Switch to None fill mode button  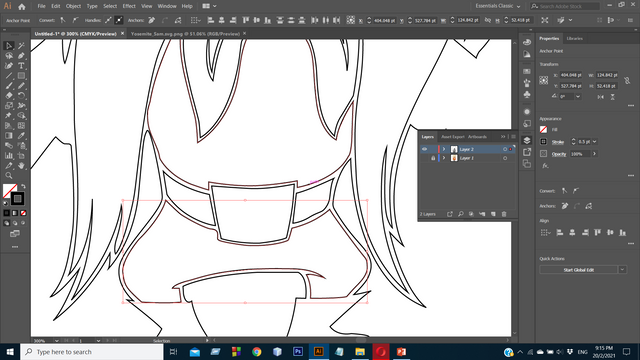[x=23, y=213]
